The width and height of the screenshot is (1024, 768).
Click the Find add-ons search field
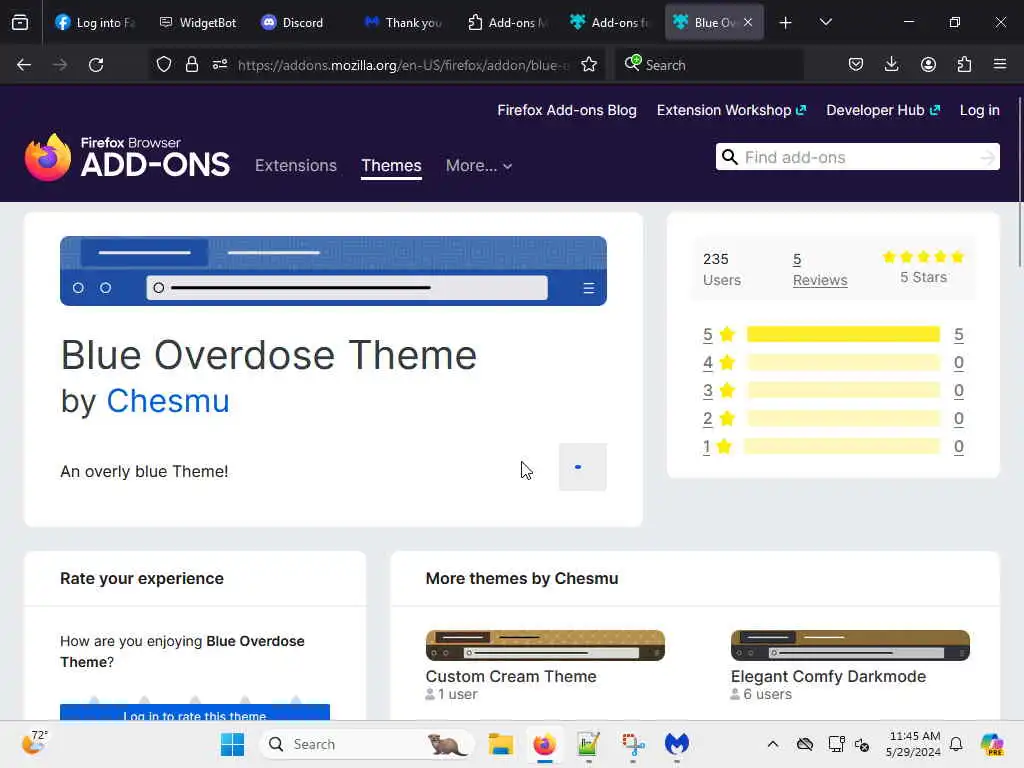click(857, 157)
